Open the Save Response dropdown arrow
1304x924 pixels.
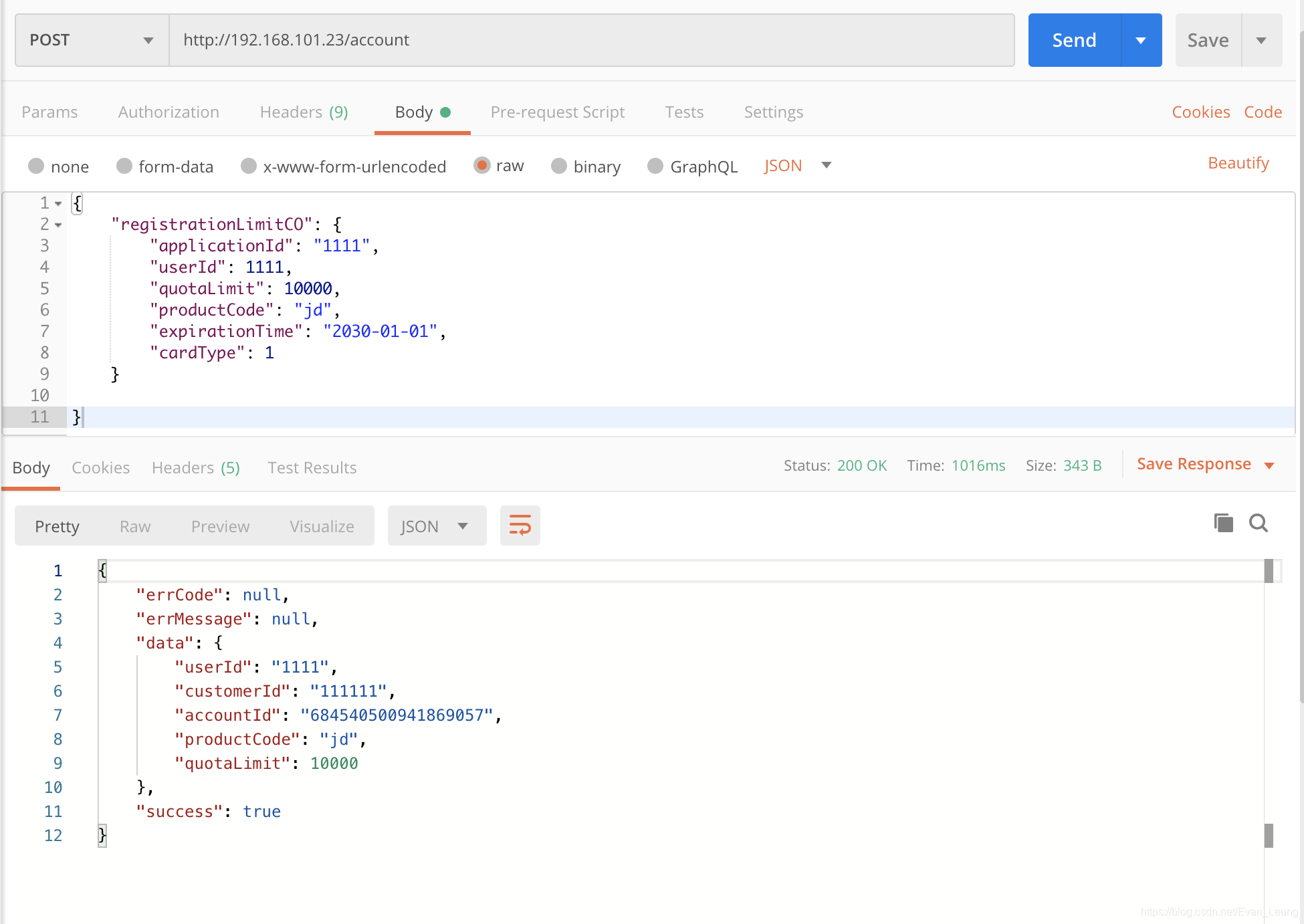coord(1269,465)
